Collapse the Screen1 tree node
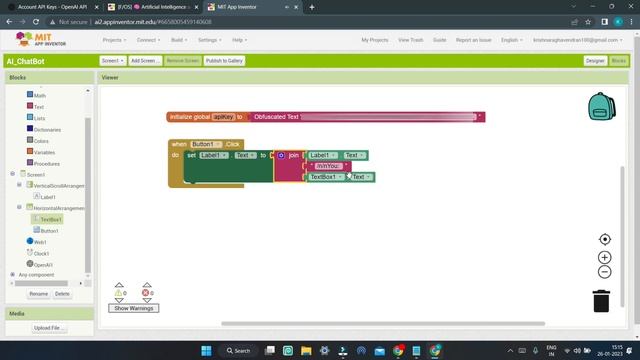 (13, 173)
